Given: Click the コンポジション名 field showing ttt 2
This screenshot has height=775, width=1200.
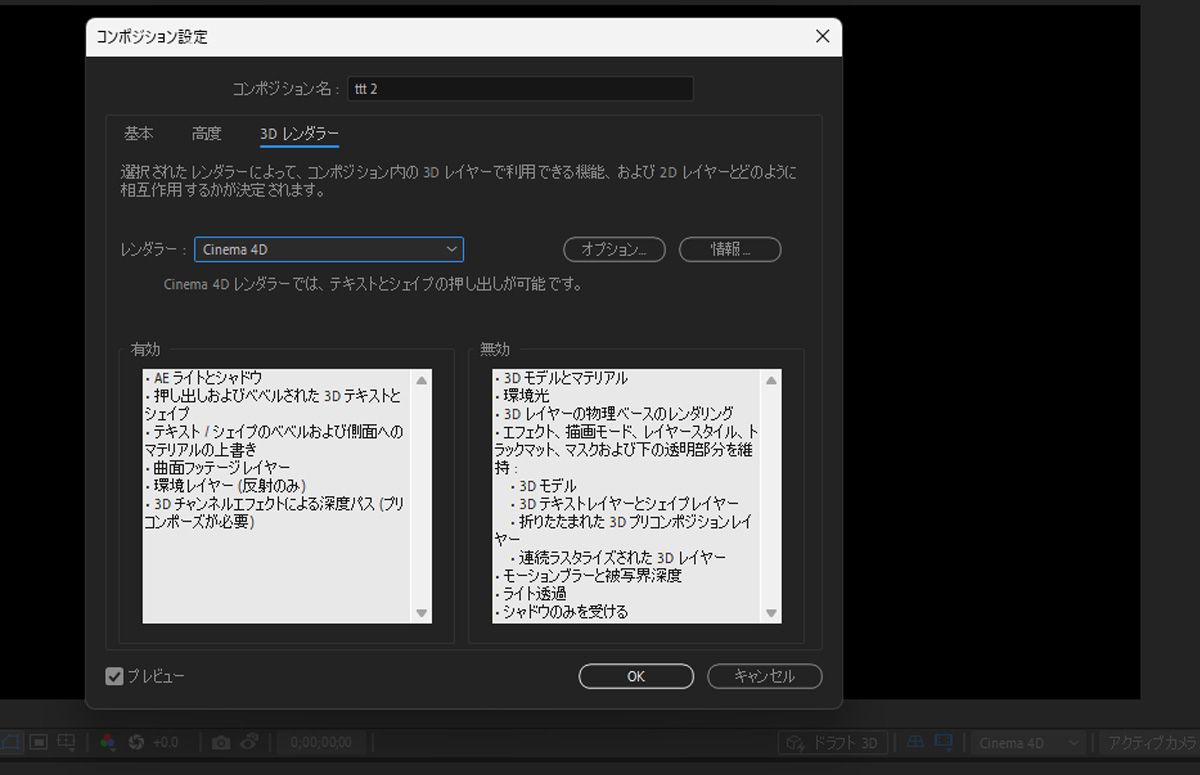Looking at the screenshot, I should point(520,88).
